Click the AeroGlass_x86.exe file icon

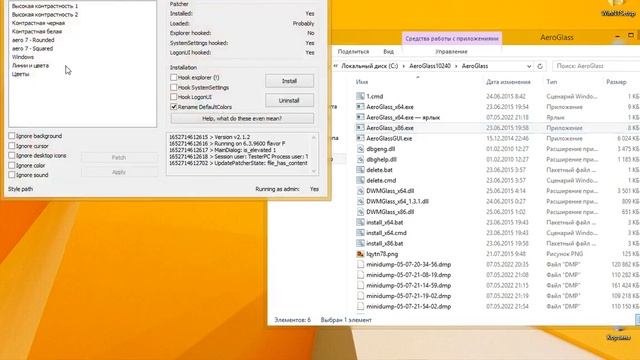pyautogui.click(x=360, y=128)
